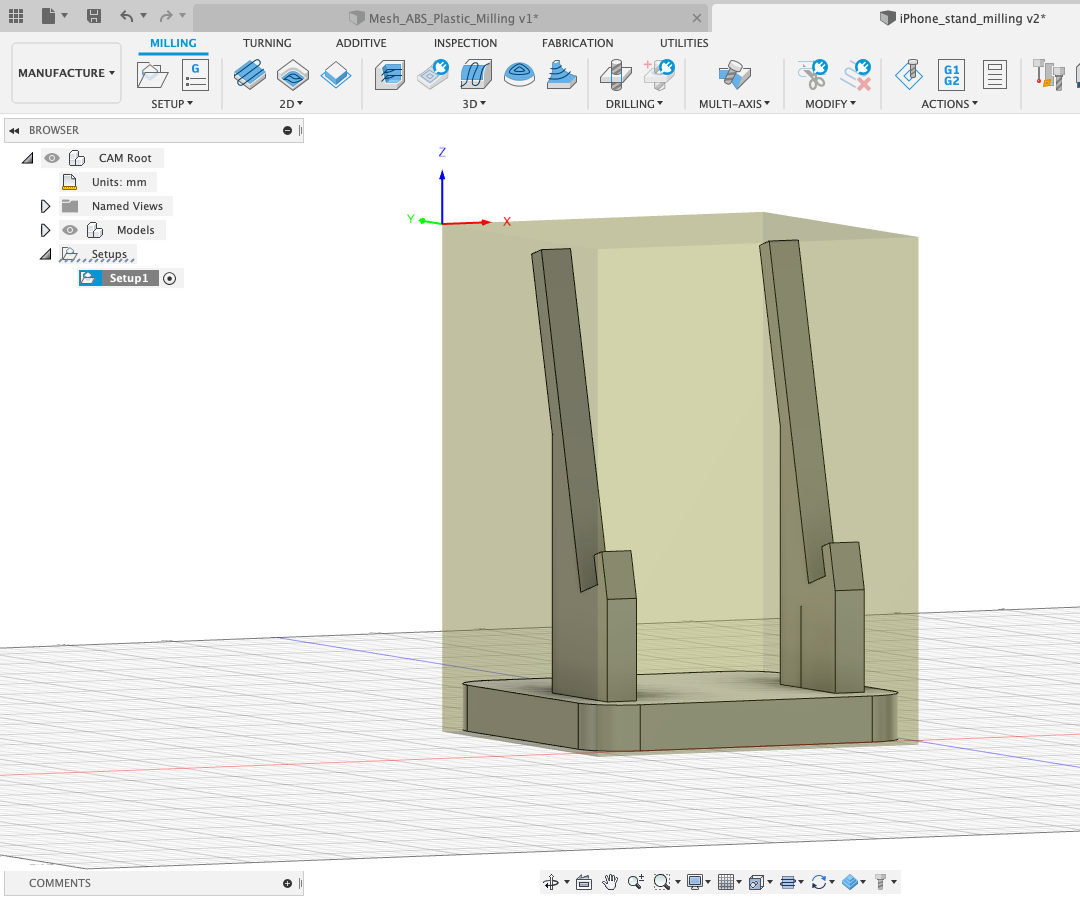Select the Generate Toolpath icon in Actions

pyautogui.click(x=909, y=75)
